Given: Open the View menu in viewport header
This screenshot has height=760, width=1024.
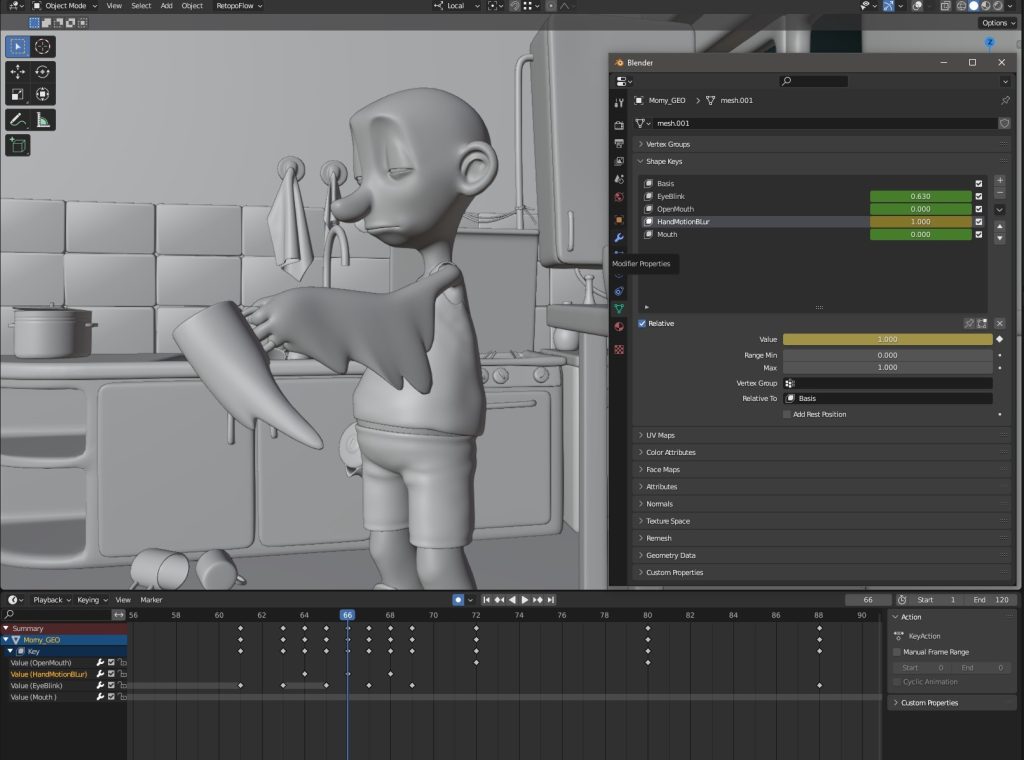Looking at the screenshot, I should [x=114, y=6].
